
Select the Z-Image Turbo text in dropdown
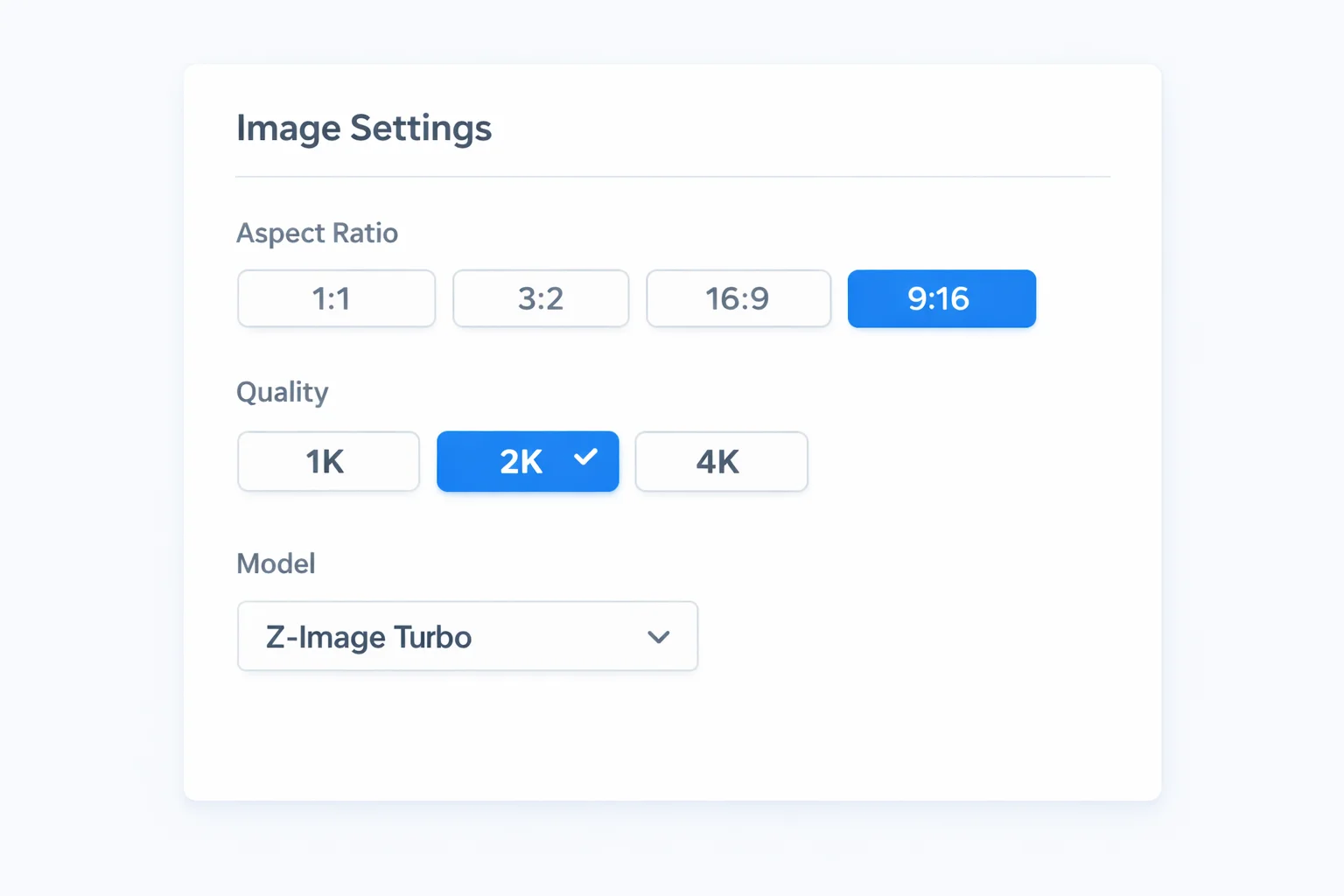click(x=367, y=637)
